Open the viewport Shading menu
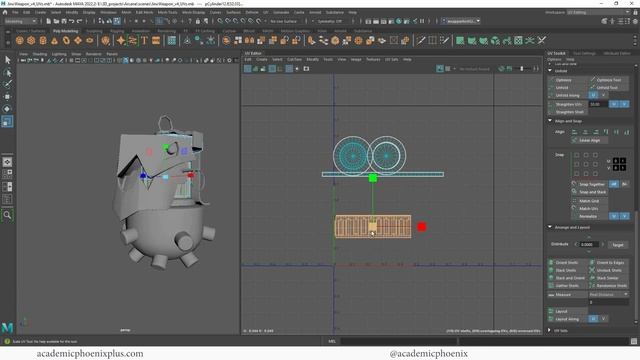Image resolution: width=640 pixels, height=360 pixels. tap(40, 54)
